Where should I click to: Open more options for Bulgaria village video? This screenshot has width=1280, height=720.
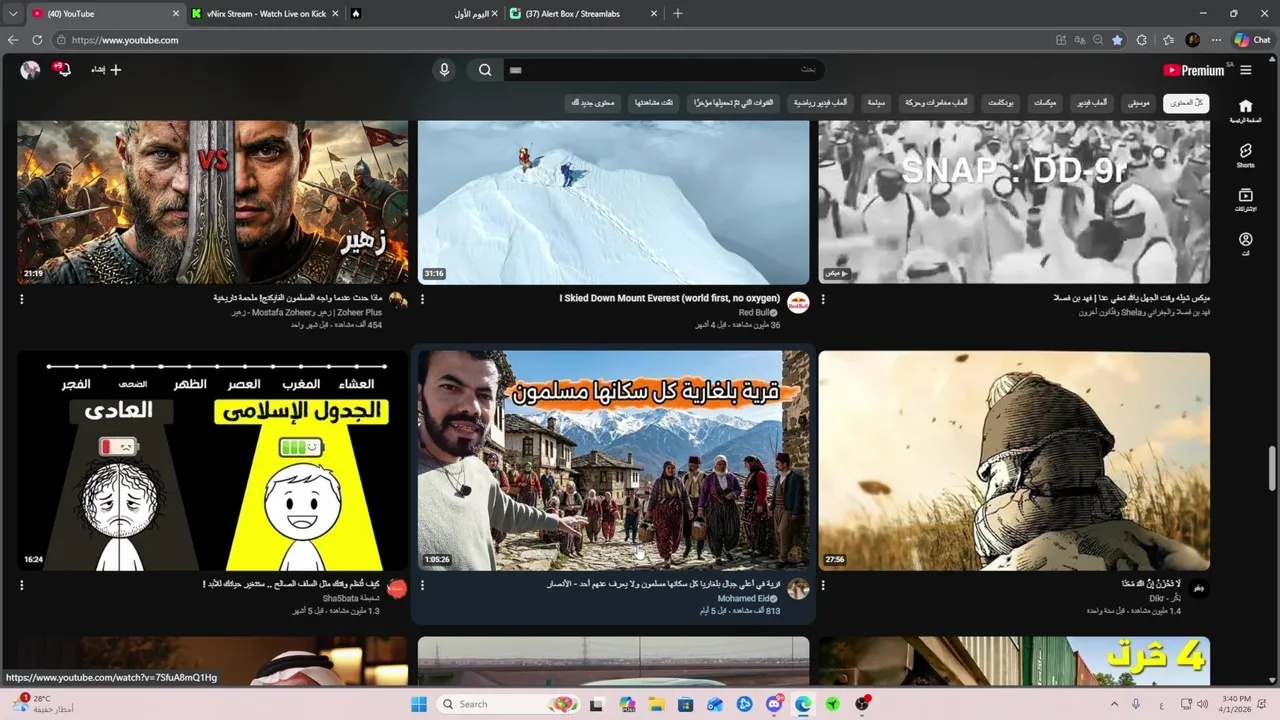tap(422, 585)
